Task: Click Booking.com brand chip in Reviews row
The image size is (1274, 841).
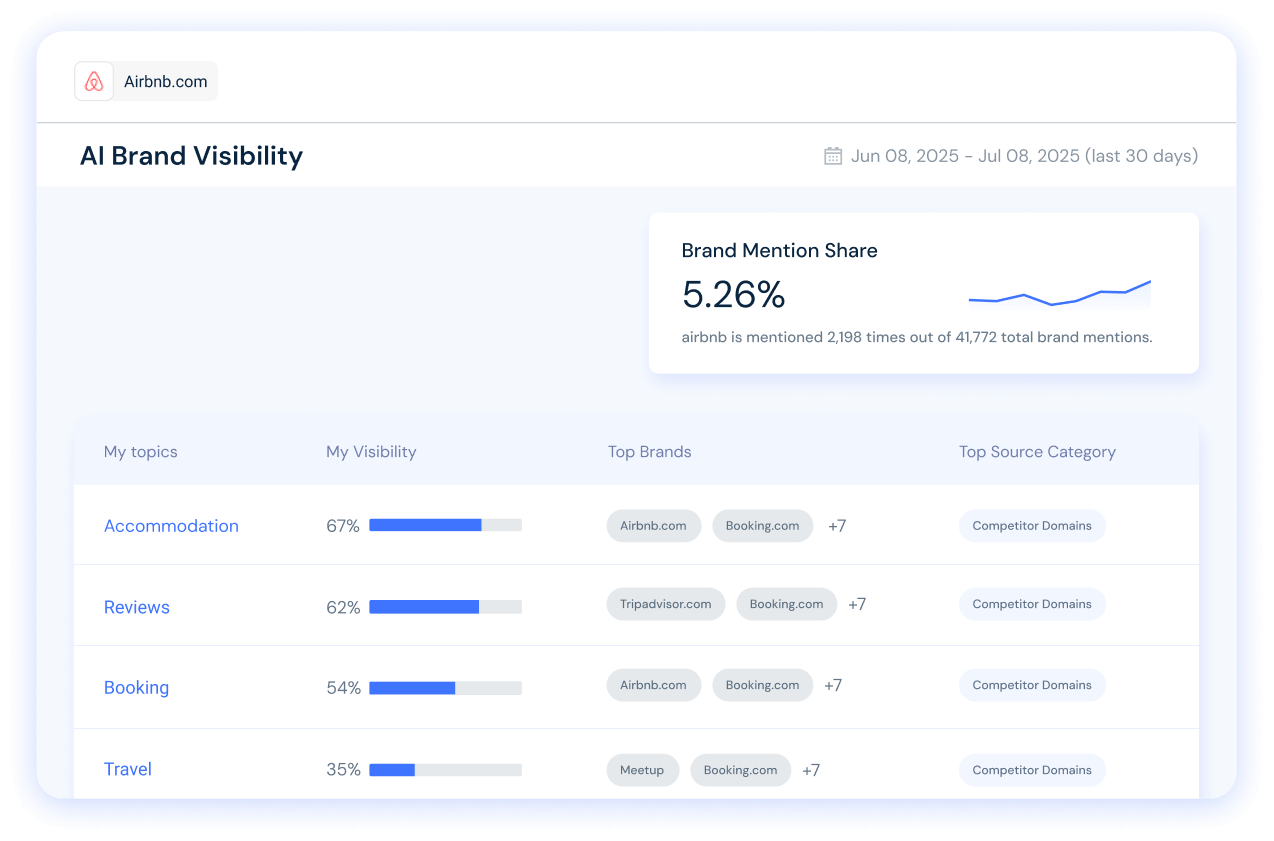Action: pyautogui.click(x=786, y=604)
